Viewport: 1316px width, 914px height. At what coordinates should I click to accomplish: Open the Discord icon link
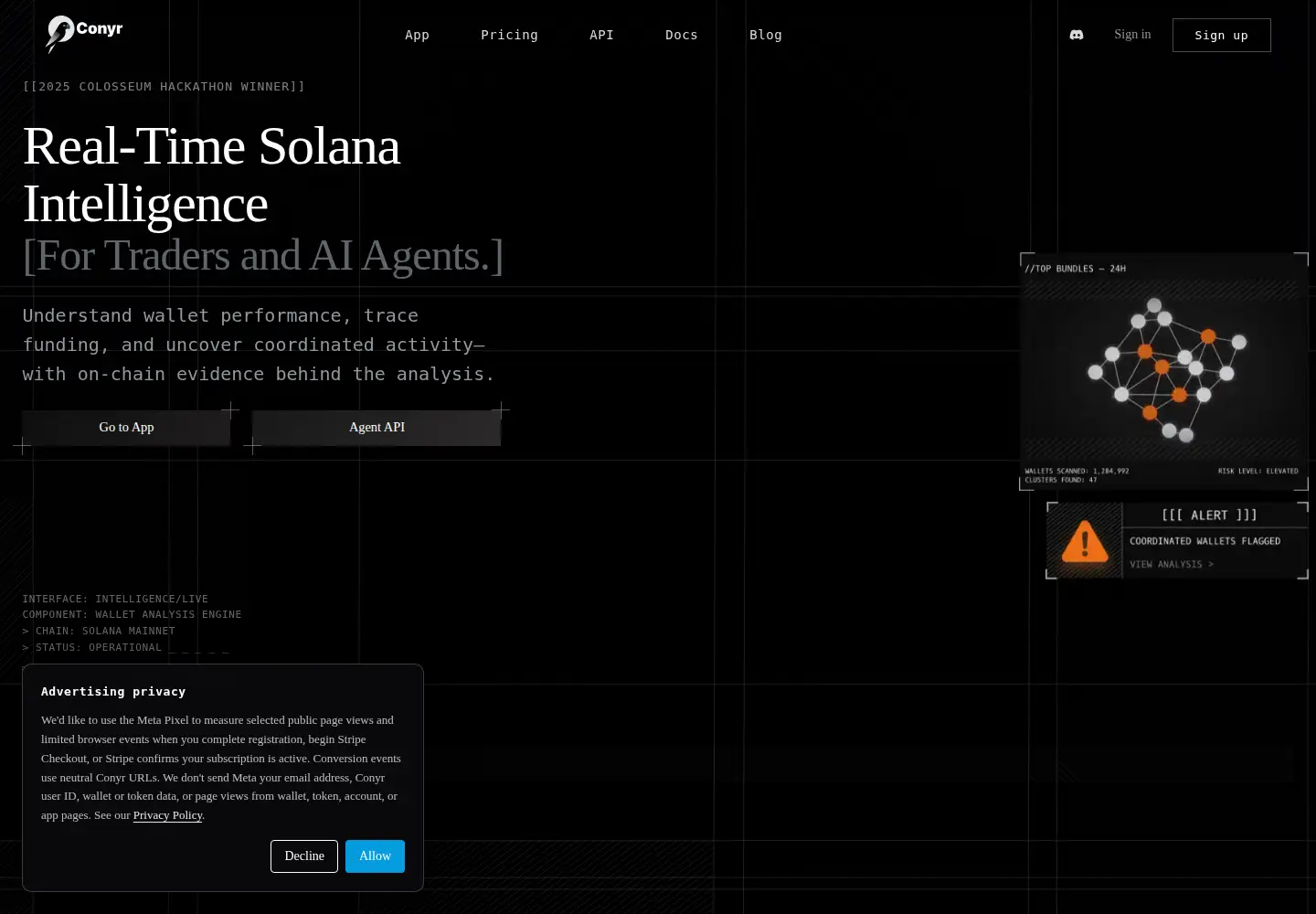click(x=1077, y=35)
